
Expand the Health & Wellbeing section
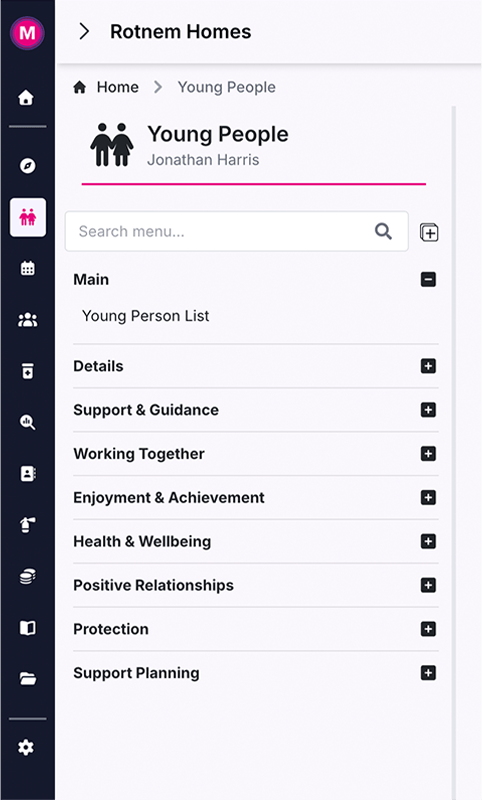pos(428,541)
